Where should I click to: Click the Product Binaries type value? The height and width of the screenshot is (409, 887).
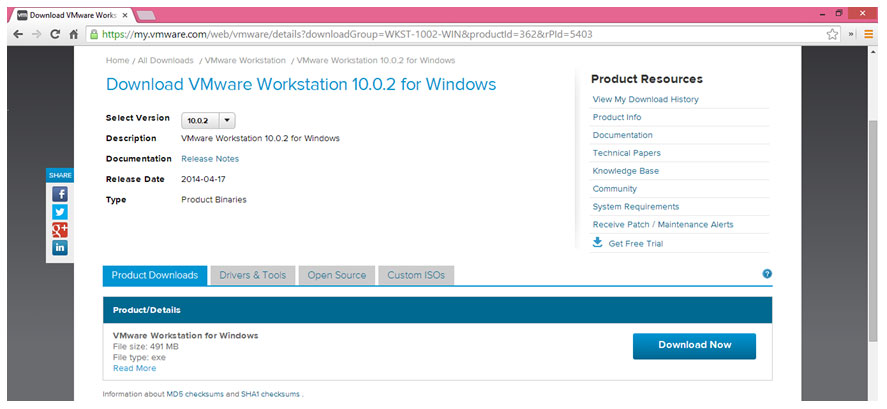coord(214,200)
